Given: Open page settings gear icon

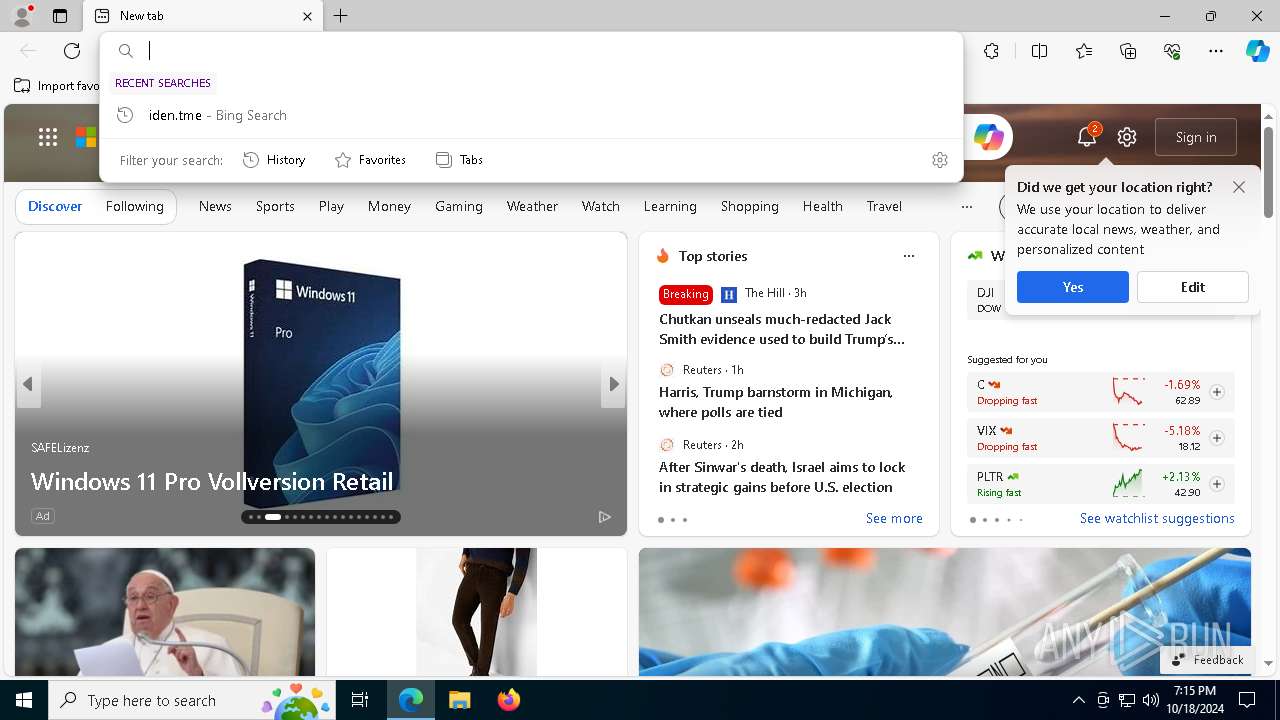Looking at the screenshot, I should (1127, 137).
